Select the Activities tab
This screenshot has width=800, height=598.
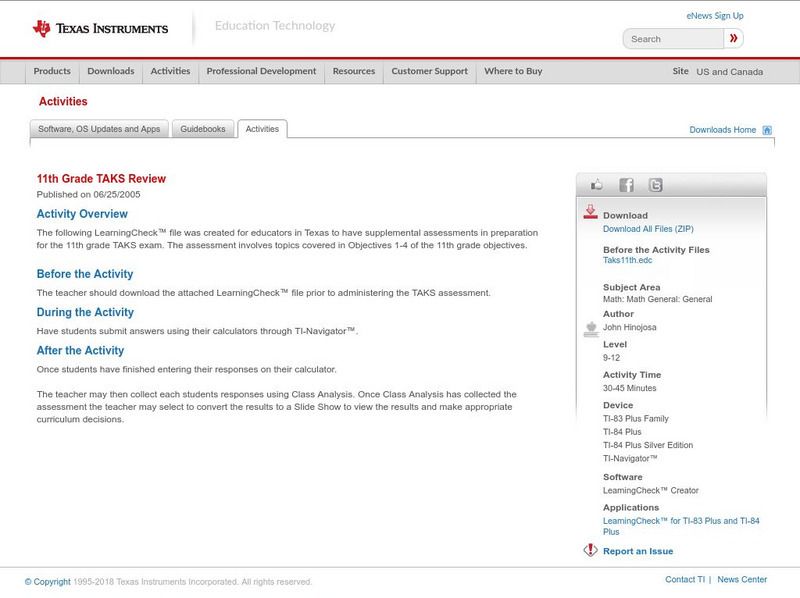tap(262, 129)
